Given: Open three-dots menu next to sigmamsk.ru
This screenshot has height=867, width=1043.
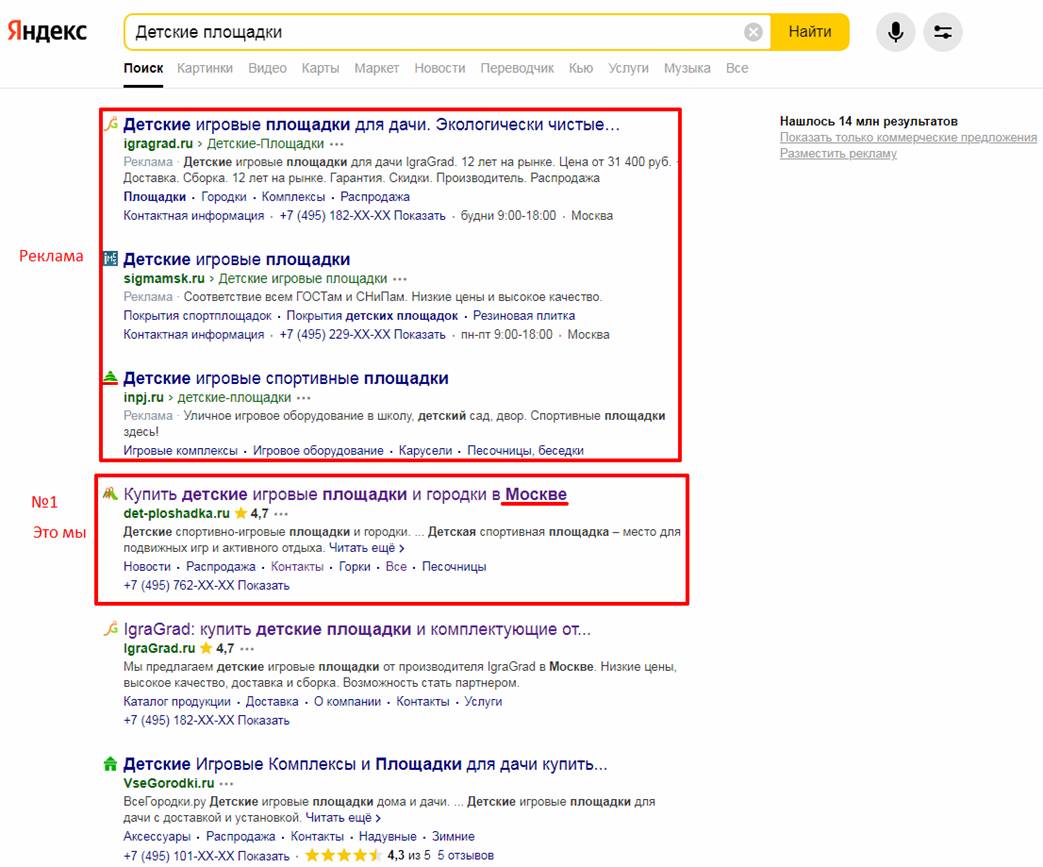Looking at the screenshot, I should 401,279.
